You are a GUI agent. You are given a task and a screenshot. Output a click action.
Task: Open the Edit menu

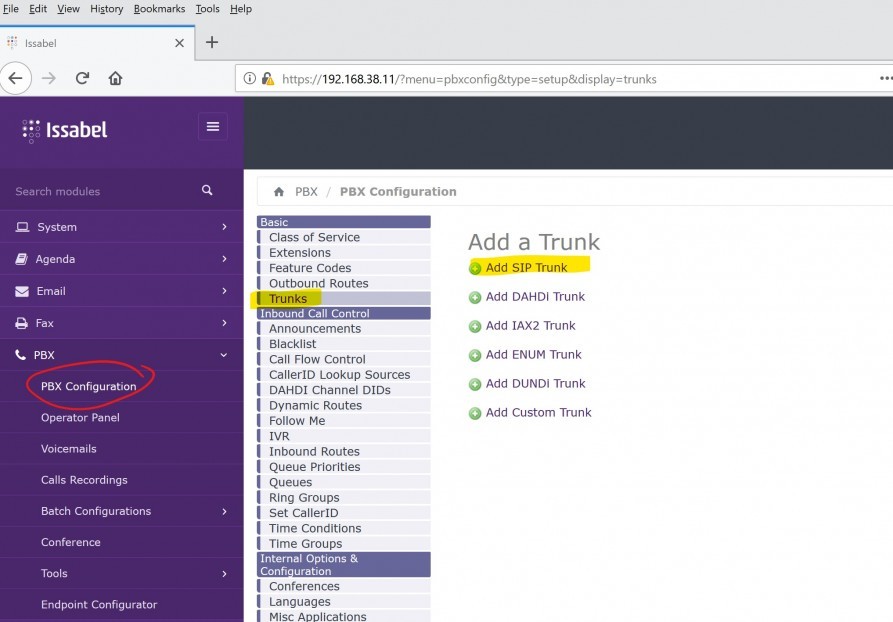[x=38, y=9]
